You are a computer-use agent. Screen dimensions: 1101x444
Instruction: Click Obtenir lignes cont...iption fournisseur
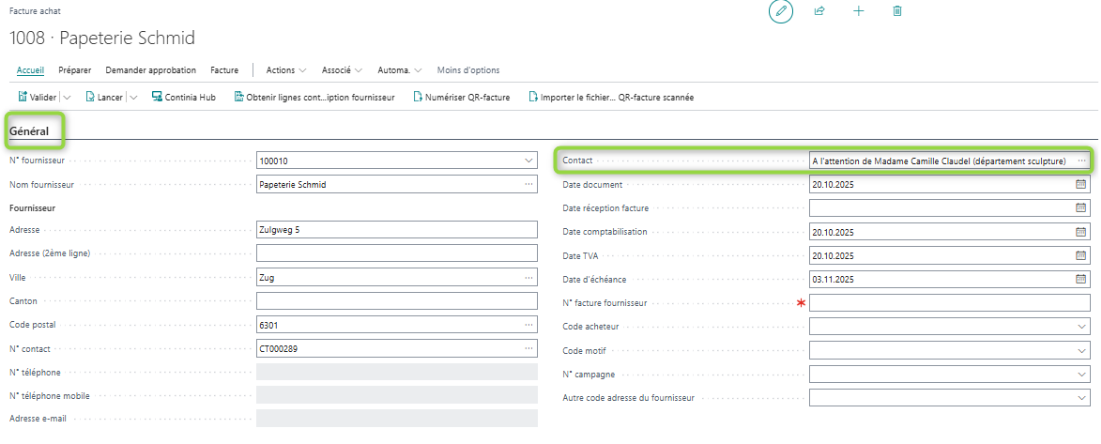(x=314, y=97)
